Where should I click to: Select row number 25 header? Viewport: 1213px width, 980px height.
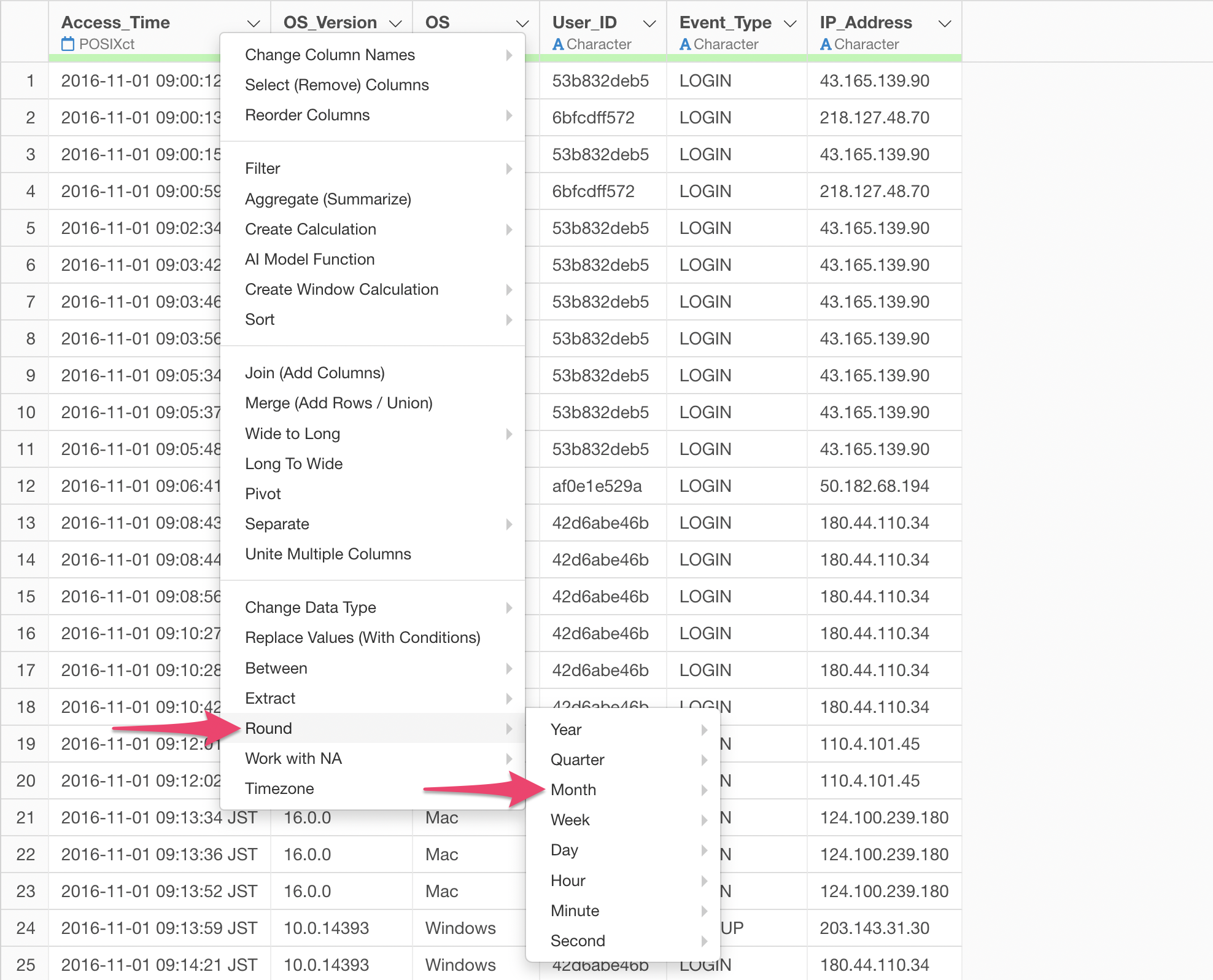(26, 965)
